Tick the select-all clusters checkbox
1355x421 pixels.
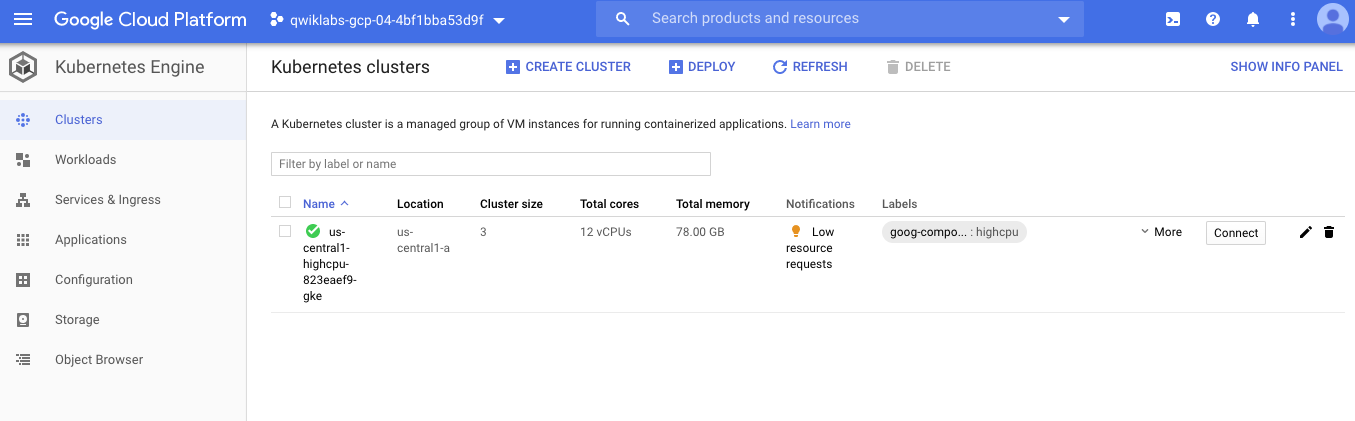[285, 202]
